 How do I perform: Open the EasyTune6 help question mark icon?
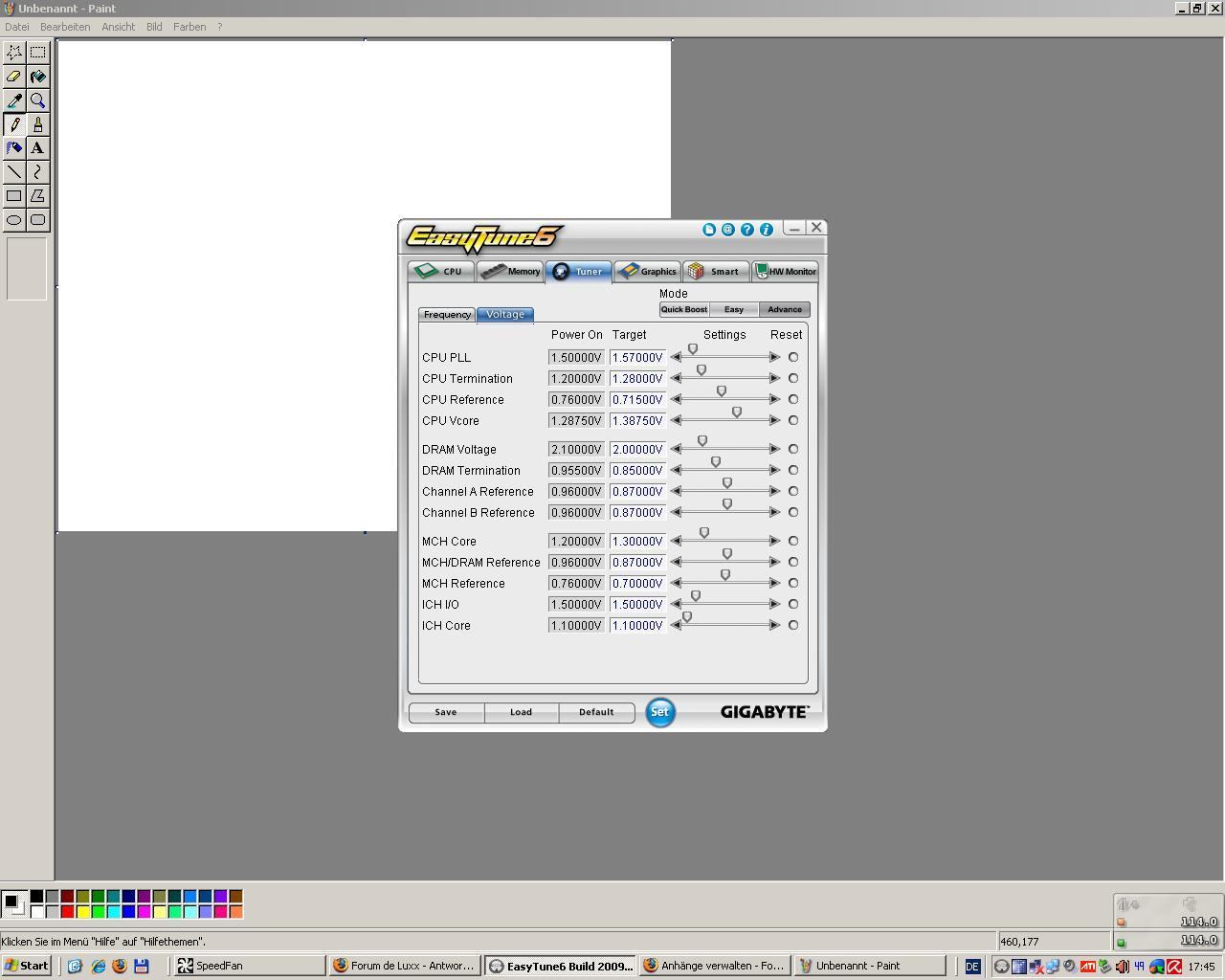pos(747,230)
